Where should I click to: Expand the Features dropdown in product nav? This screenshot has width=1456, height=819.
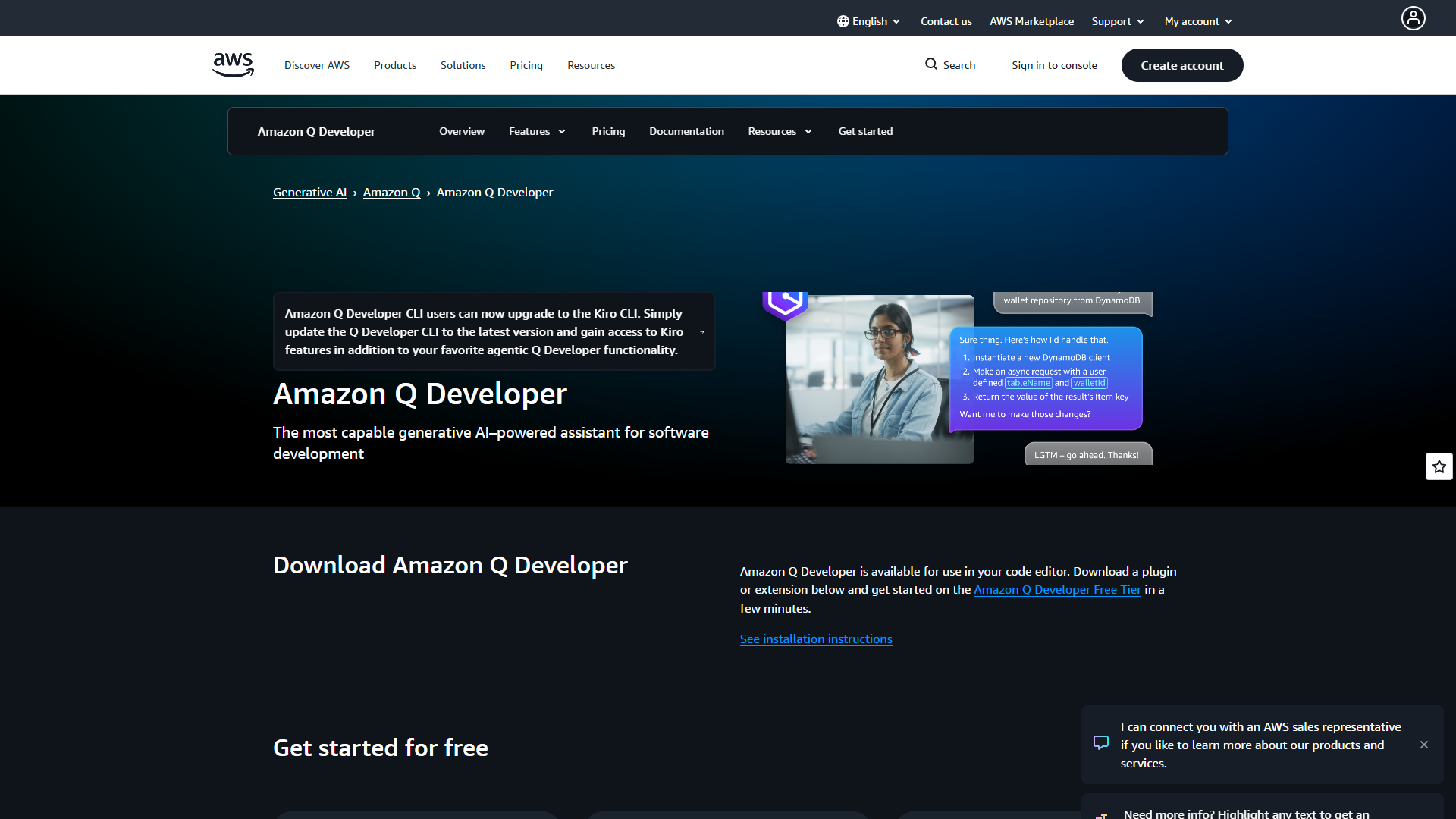(536, 131)
